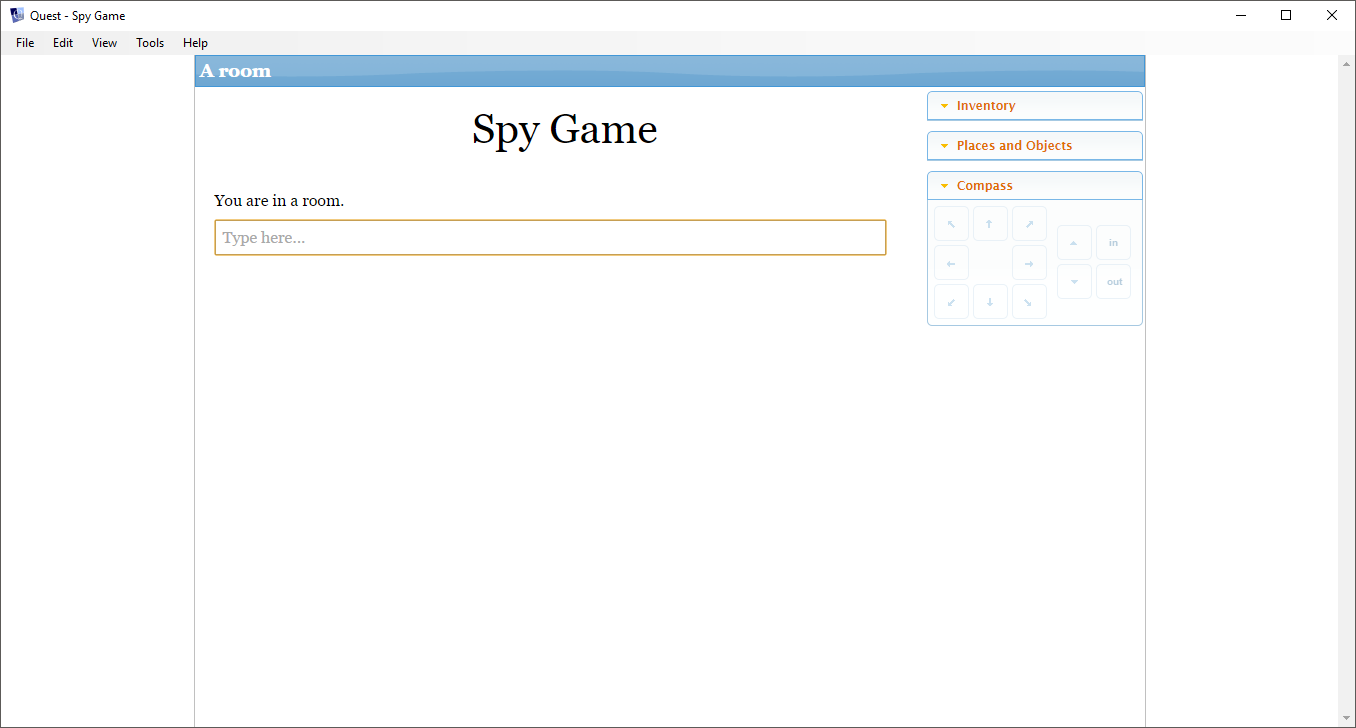Screen dimensions: 1356x728
Task: Go south with the compass arrow
Action: [990, 302]
